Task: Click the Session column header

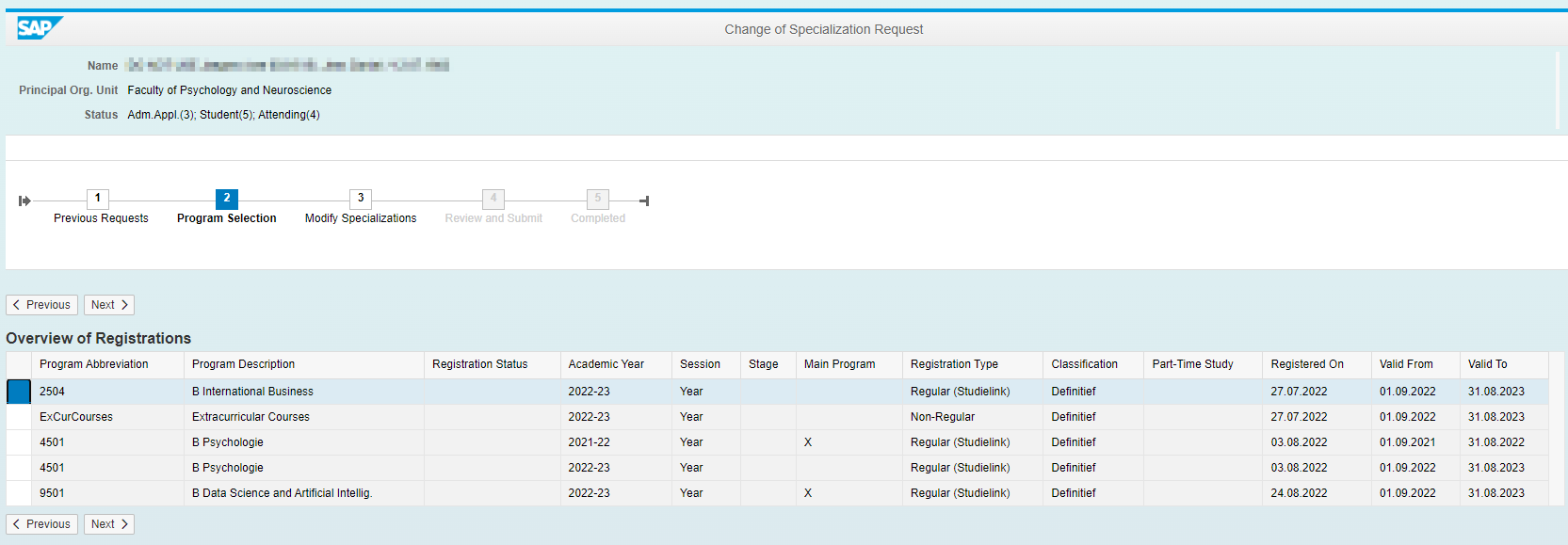Action: pos(706,364)
